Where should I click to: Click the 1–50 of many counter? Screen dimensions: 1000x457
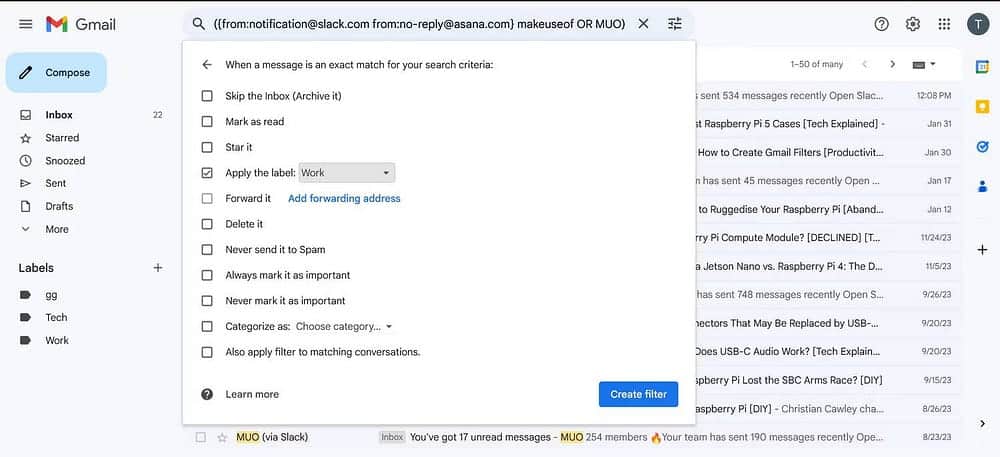[816, 64]
